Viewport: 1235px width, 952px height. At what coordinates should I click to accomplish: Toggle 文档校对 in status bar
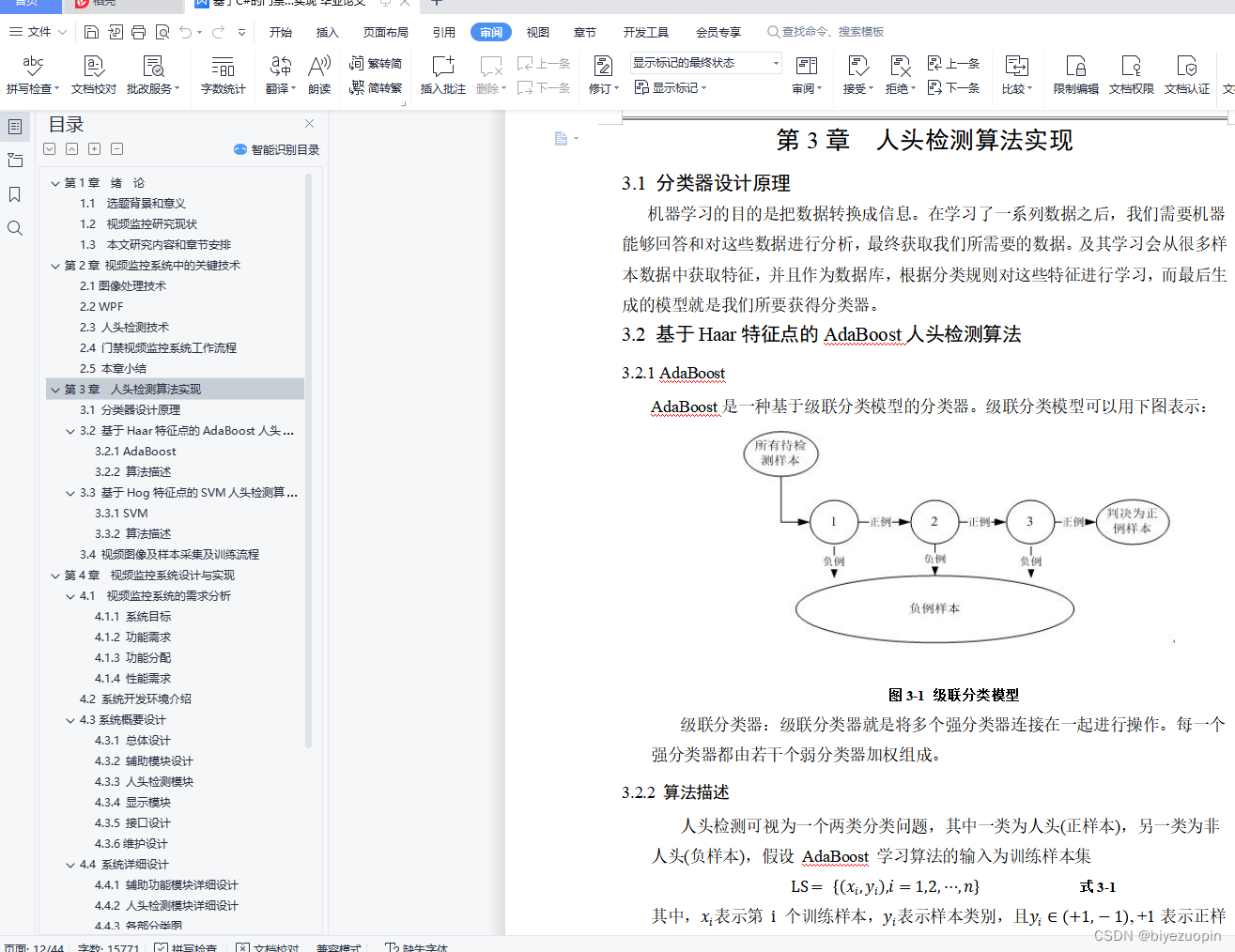pyautogui.click(x=268, y=947)
